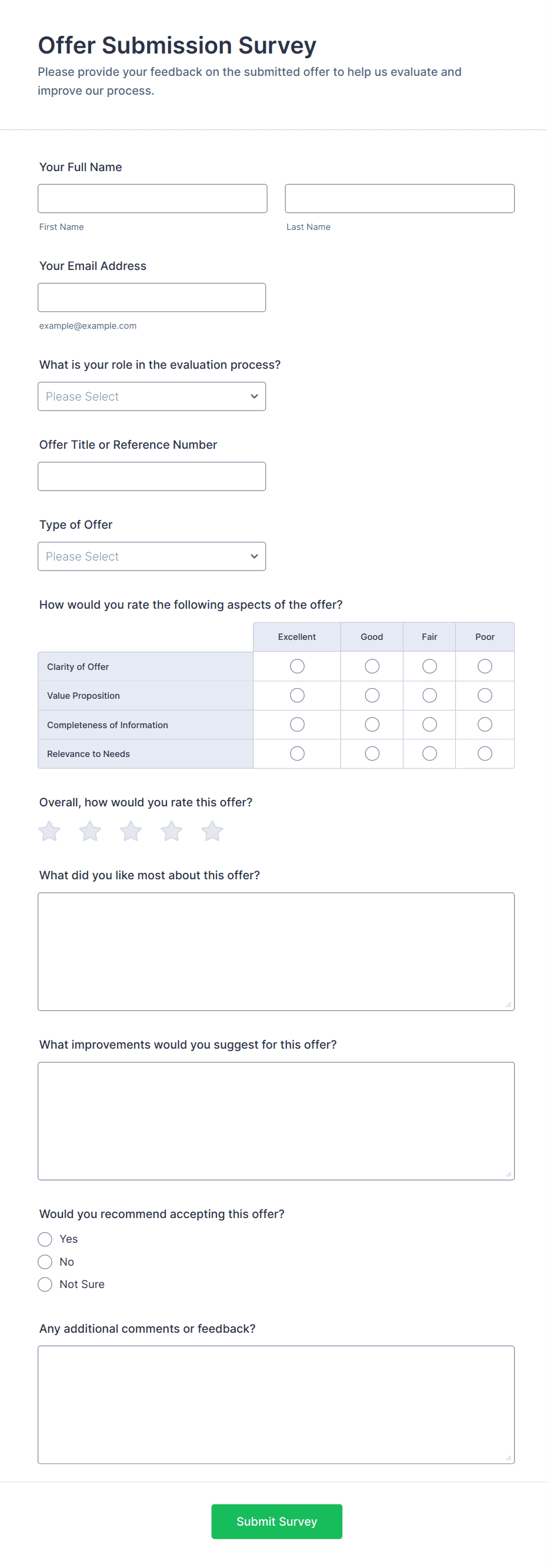The image size is (547, 1568).
Task: Open the evaluation role dropdown
Action: (152, 396)
